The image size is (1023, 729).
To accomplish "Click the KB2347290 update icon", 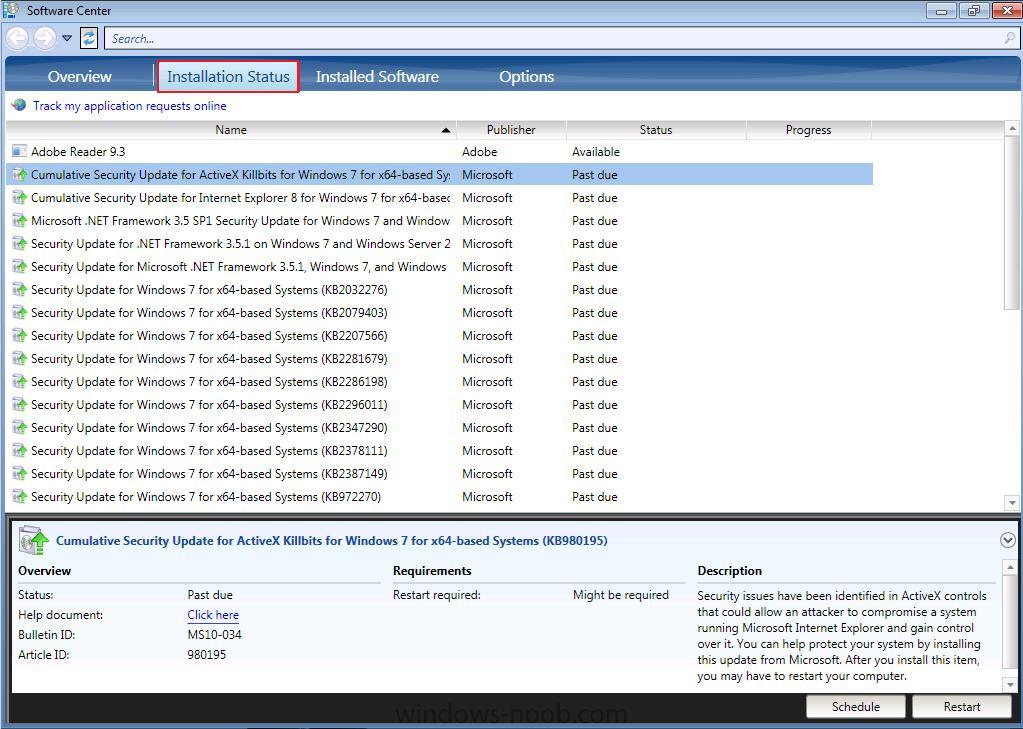I will (20, 427).
